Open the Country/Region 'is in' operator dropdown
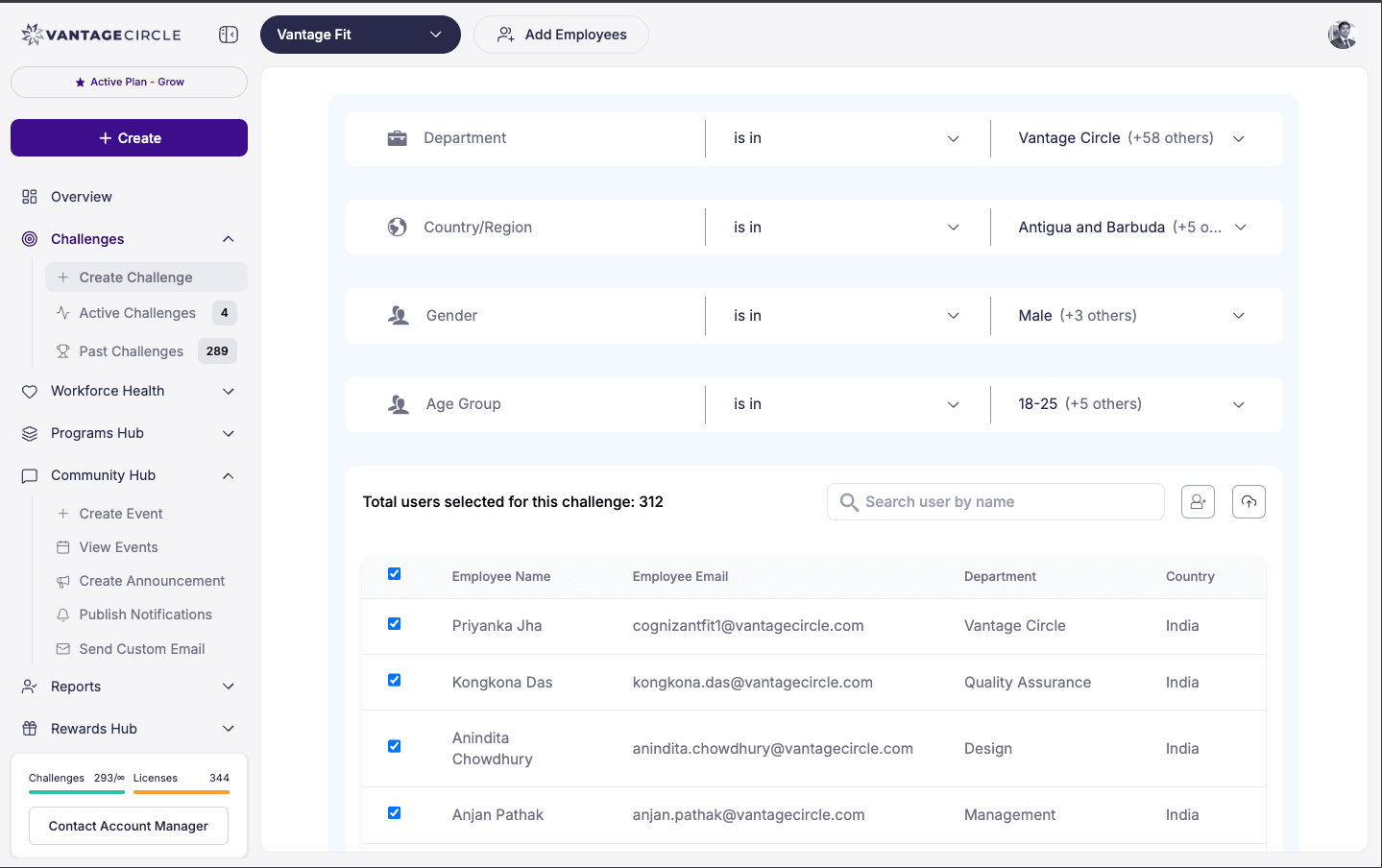Screen dimensions: 1382x868 click(847, 228)
